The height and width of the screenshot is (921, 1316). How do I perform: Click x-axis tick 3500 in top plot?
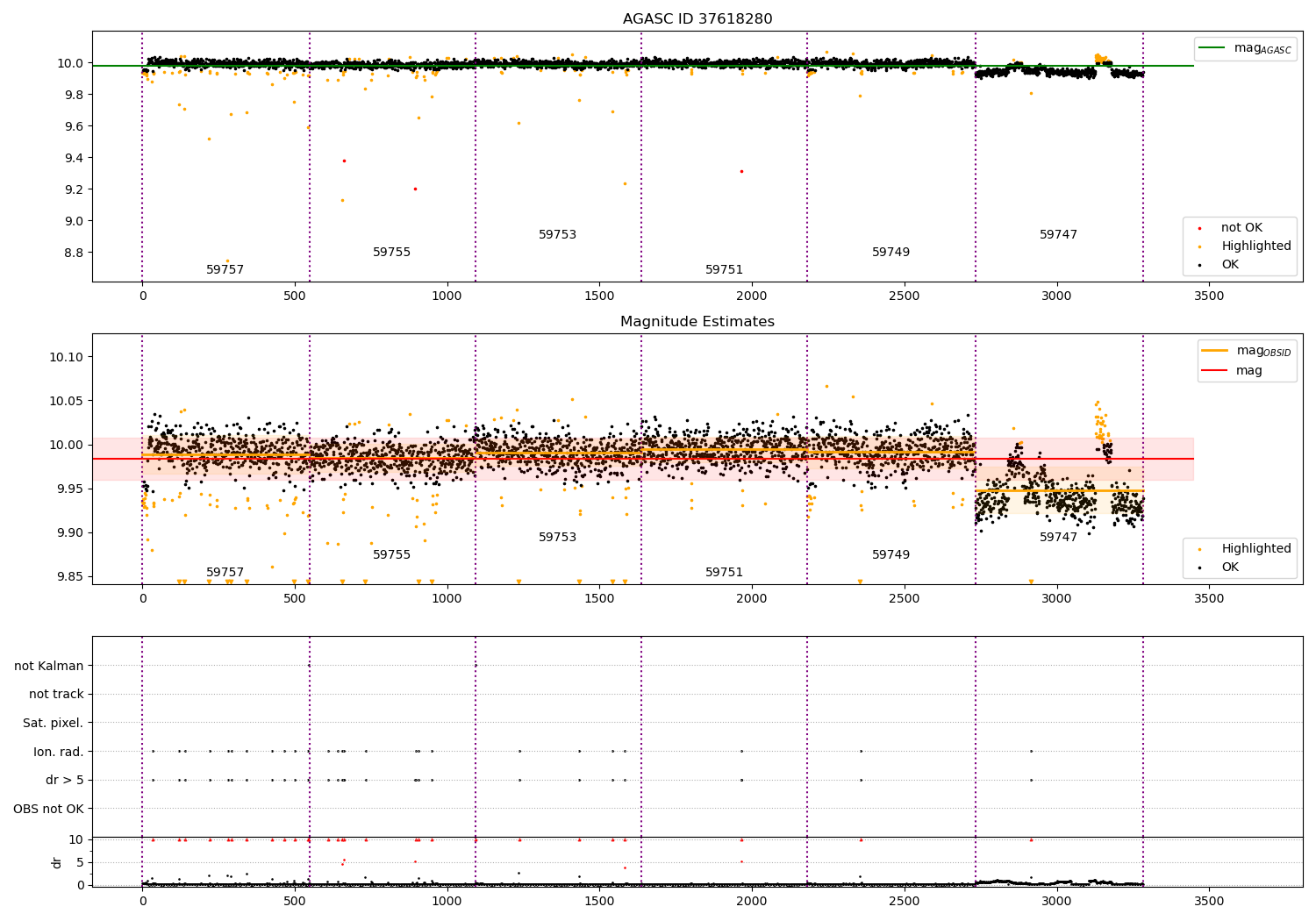1209,296
